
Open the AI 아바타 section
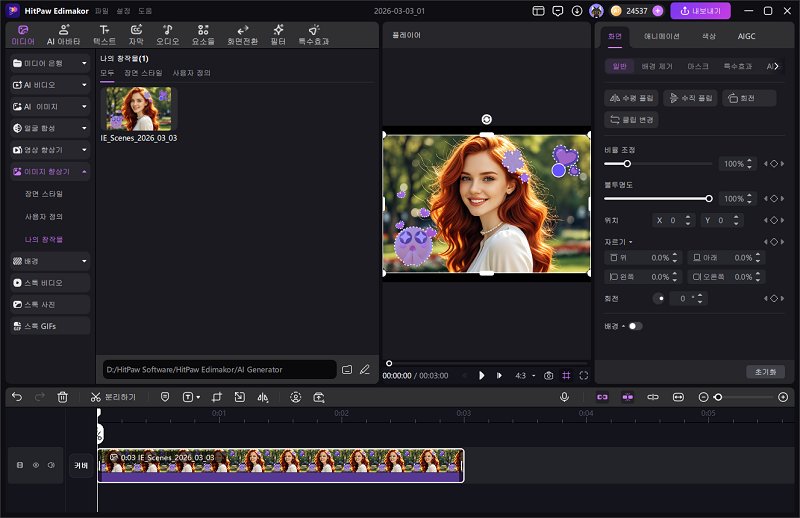click(63, 35)
